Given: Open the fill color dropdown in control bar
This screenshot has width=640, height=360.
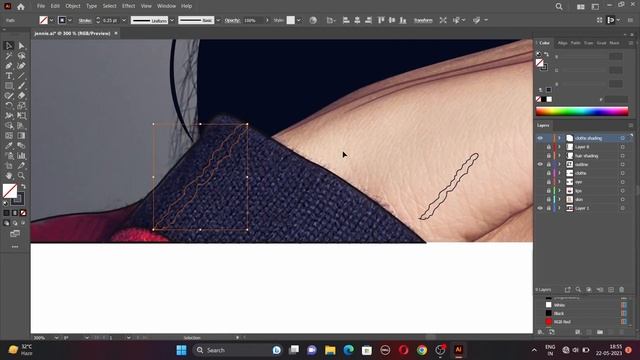Looking at the screenshot, I should 51,20.
